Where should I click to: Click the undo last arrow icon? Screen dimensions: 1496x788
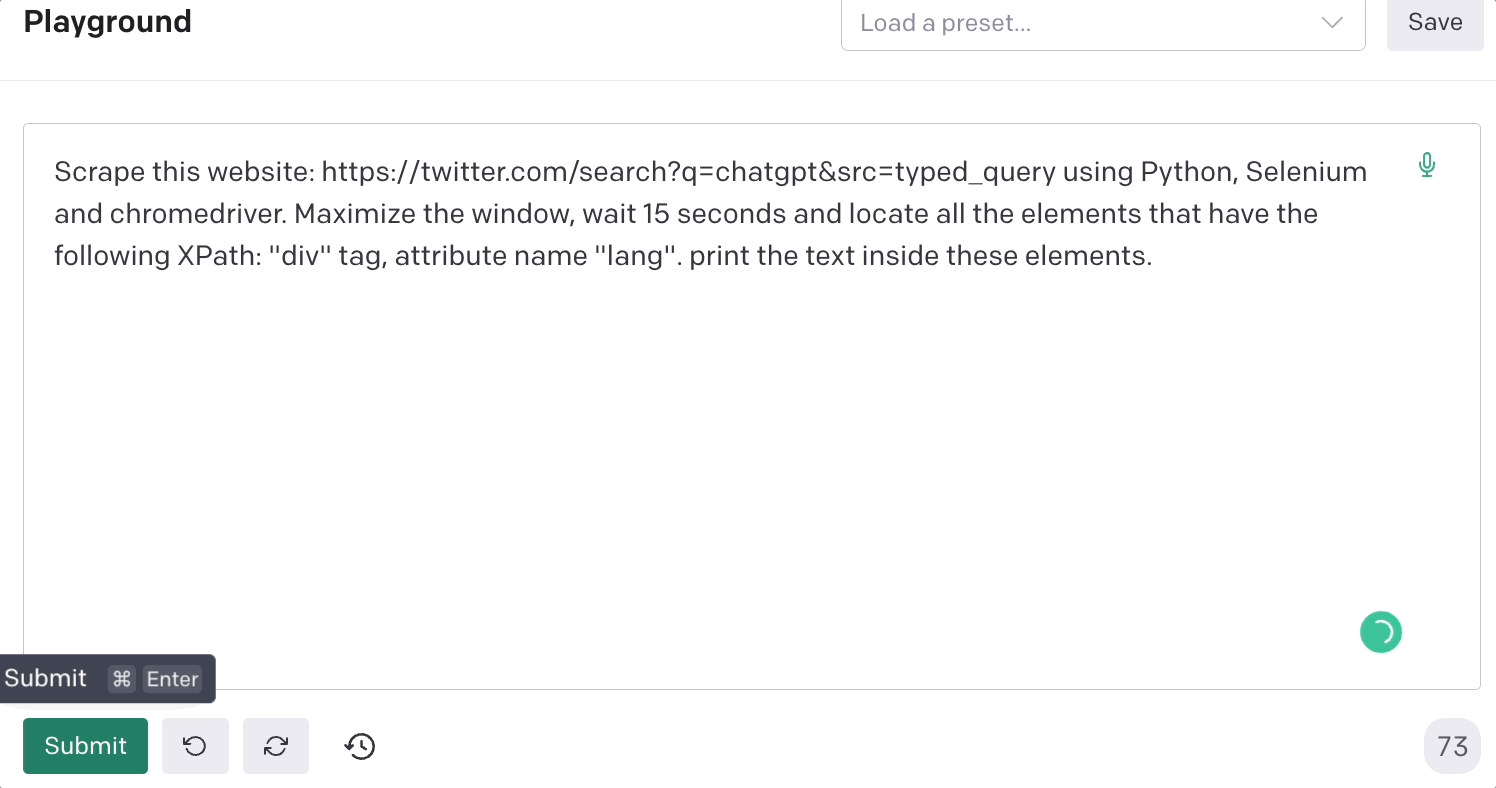(195, 746)
